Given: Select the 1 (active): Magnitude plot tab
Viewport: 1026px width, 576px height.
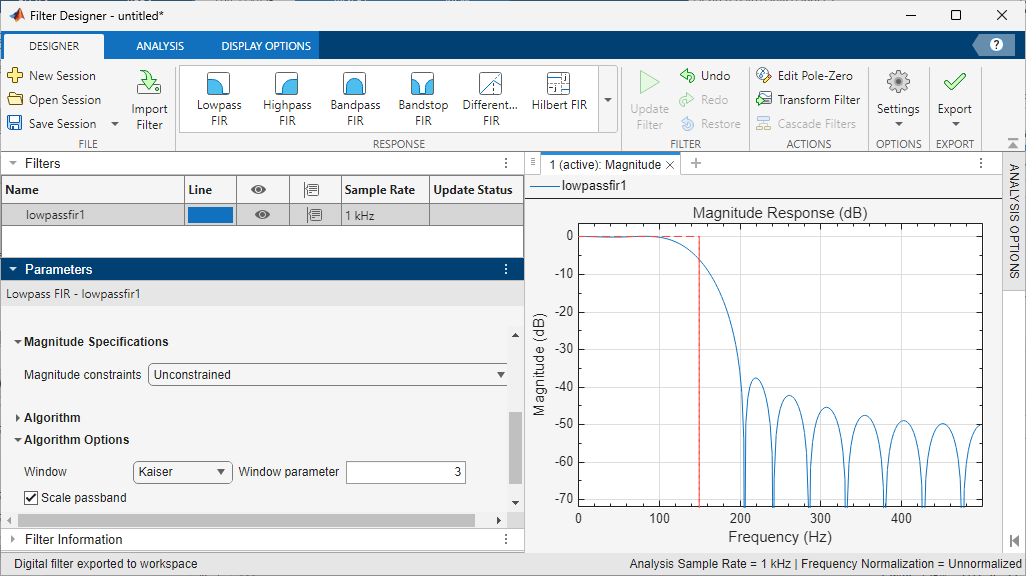Looking at the screenshot, I should 605,164.
